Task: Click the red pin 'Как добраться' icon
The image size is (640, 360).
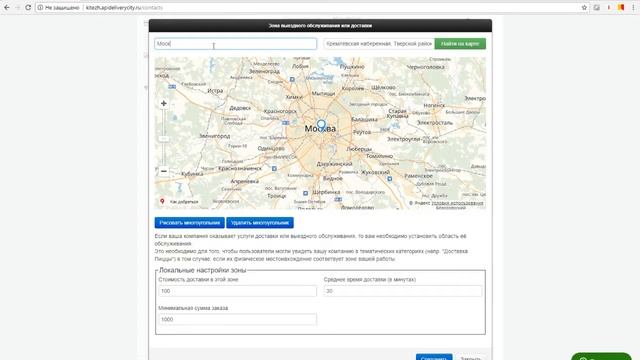Action: click(x=162, y=202)
